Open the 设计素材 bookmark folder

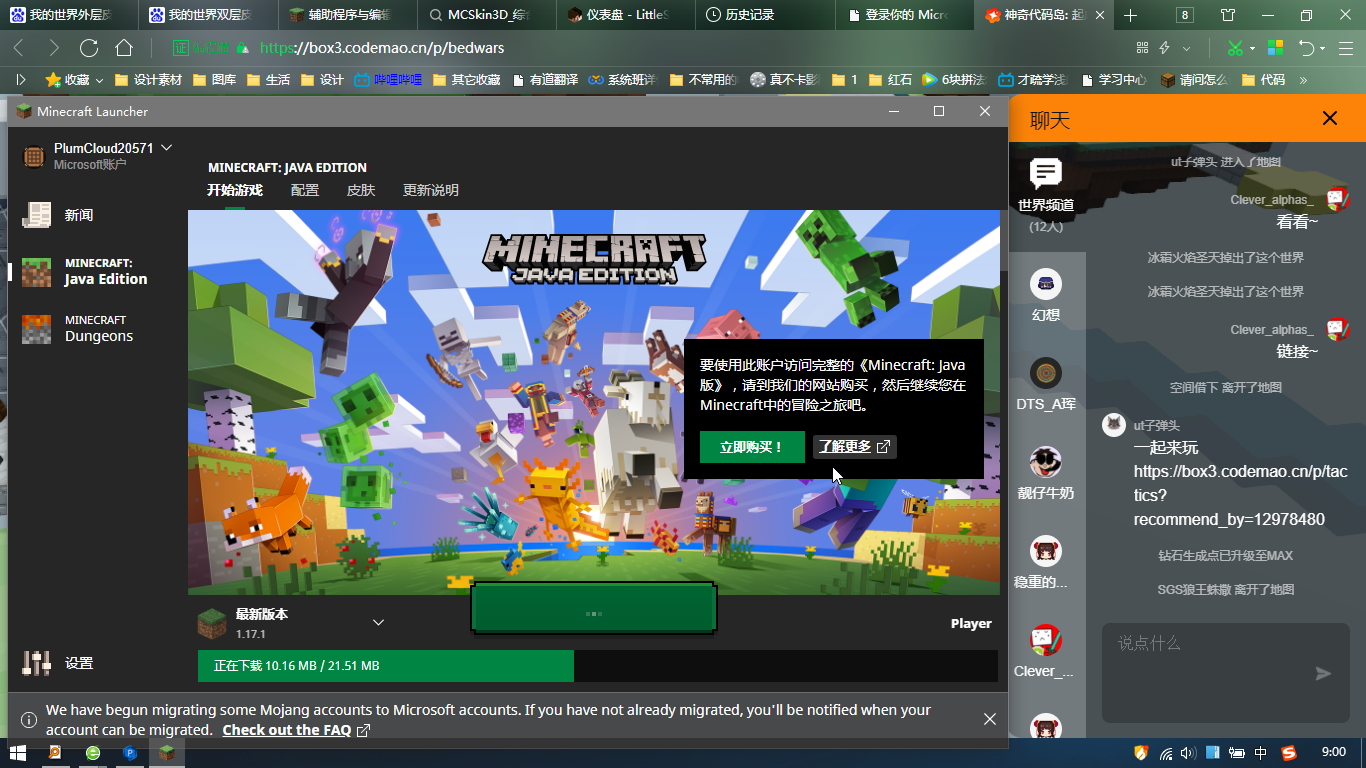click(x=149, y=80)
